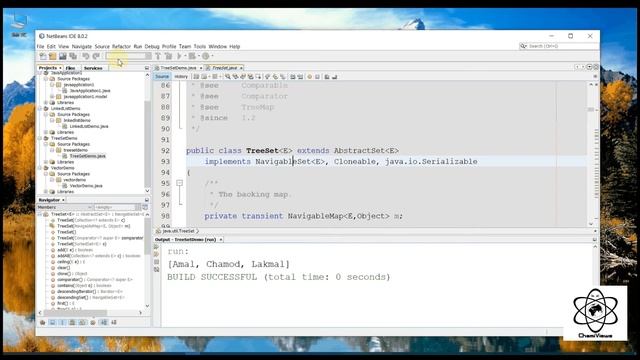This screenshot has height=360, width=640.
Task: Click the Comment icon in editor toolbar
Action: pos(327,77)
